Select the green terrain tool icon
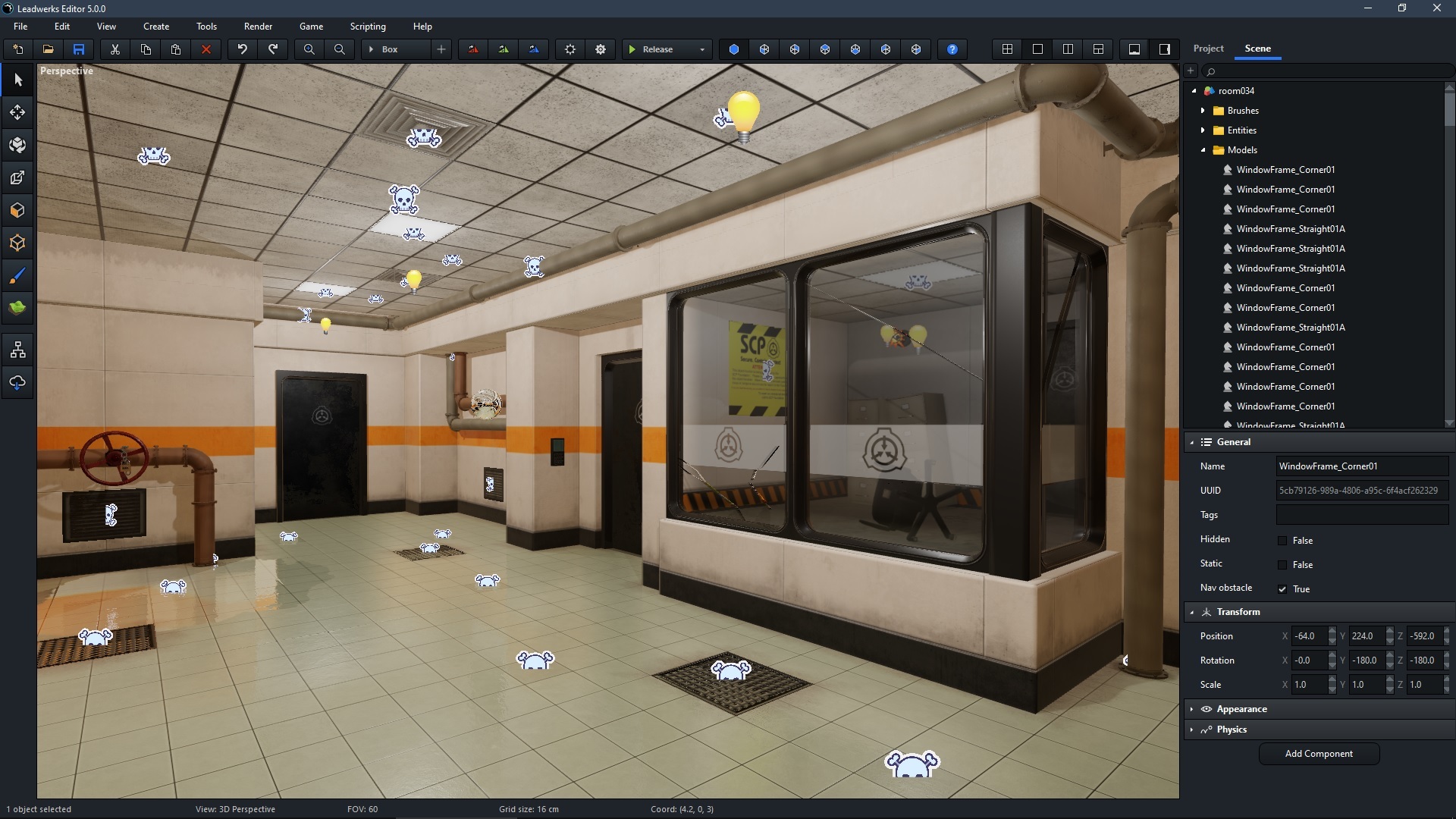This screenshot has height=819, width=1456. (x=17, y=308)
